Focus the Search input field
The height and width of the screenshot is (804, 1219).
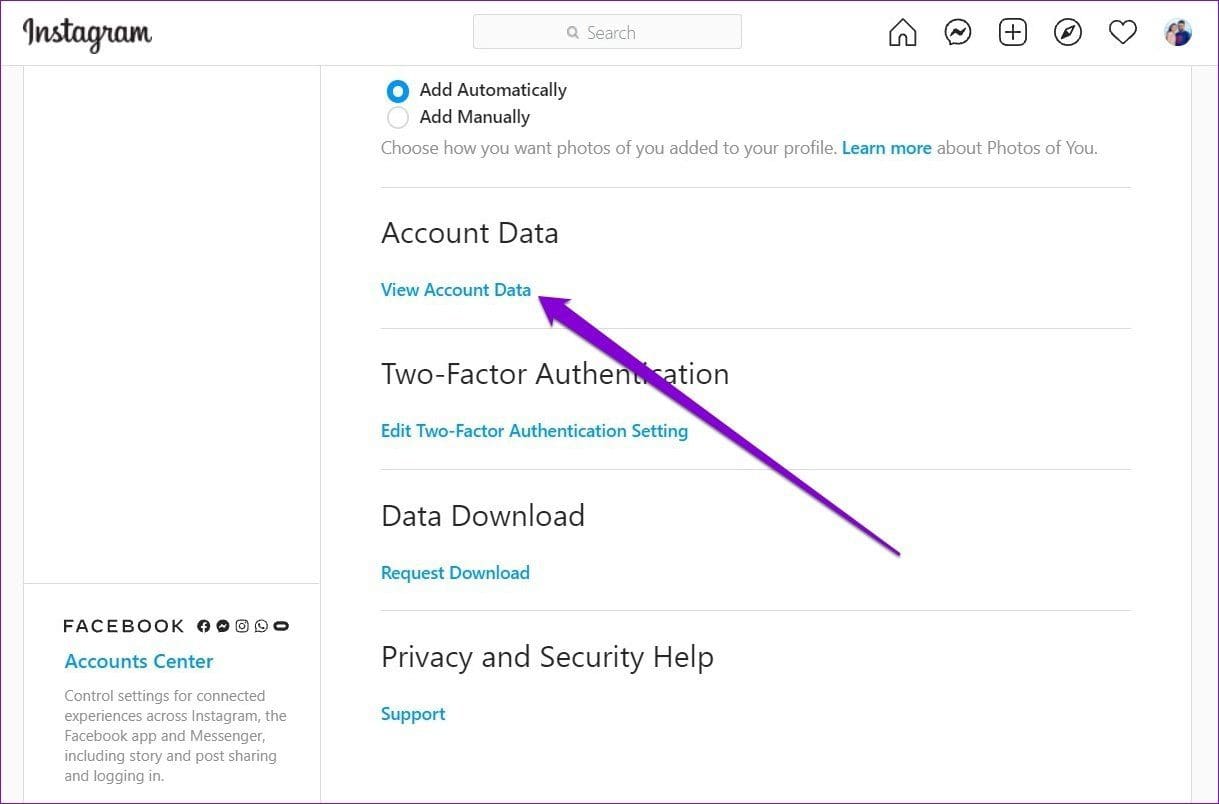coord(607,32)
